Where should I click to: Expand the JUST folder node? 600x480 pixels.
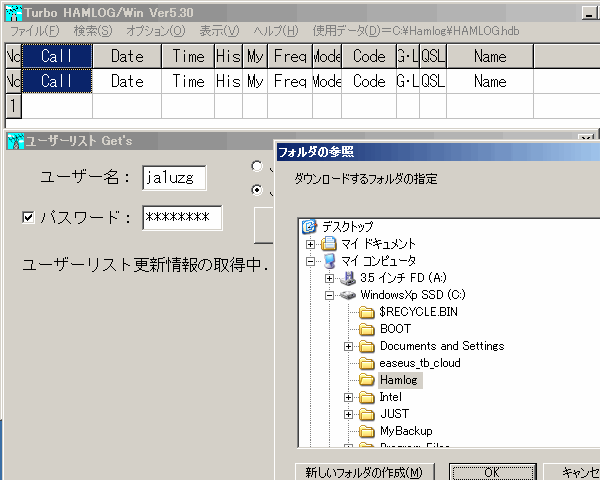click(348, 414)
